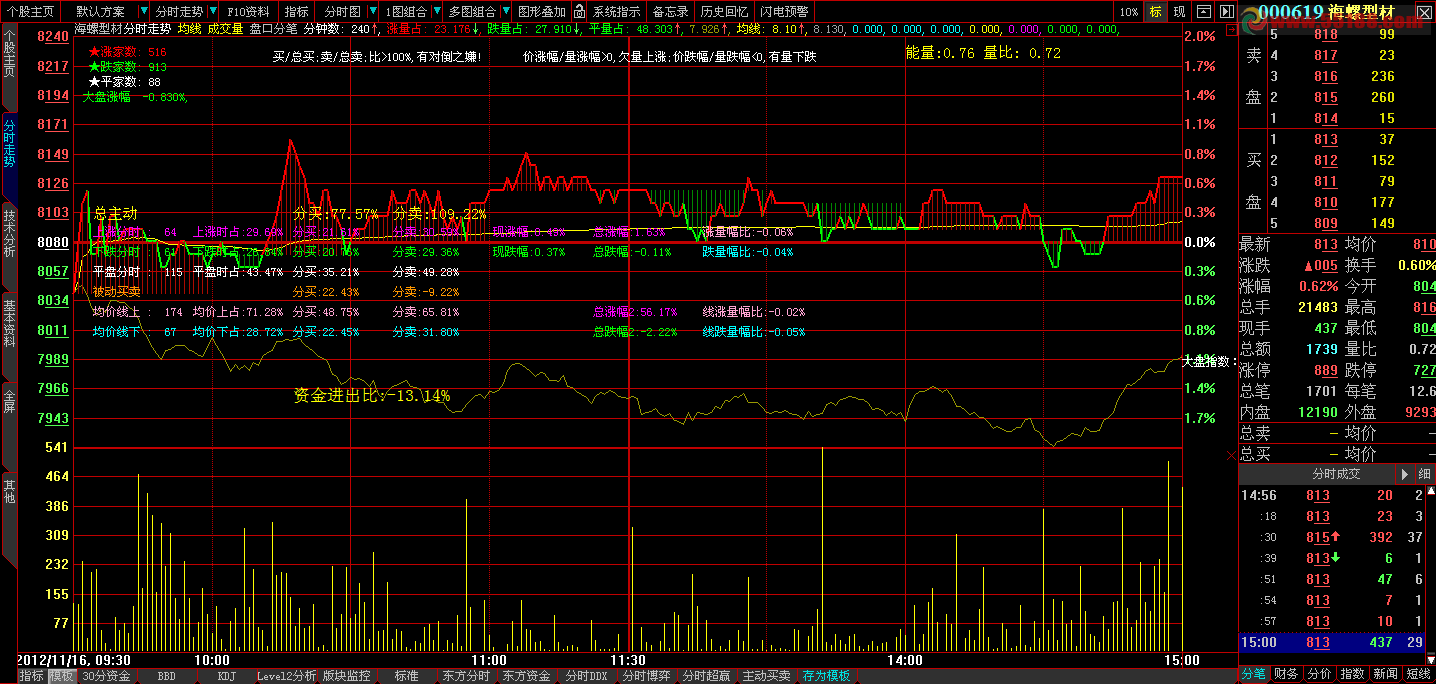Click the 10% scale button
Image resolution: width=1436 pixels, height=684 pixels.
pos(1129,11)
